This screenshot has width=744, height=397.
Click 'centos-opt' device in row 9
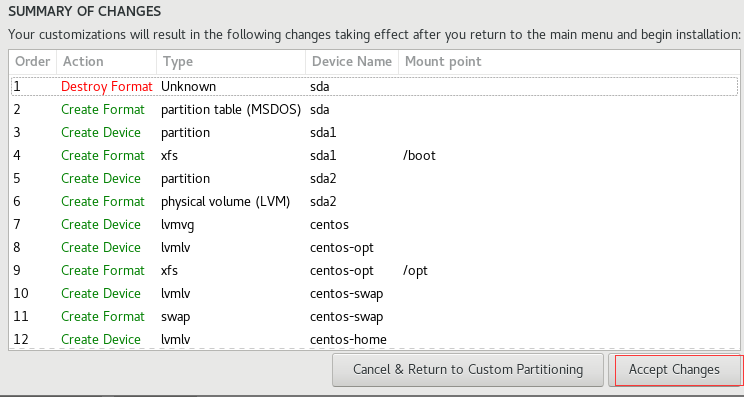coord(342,271)
